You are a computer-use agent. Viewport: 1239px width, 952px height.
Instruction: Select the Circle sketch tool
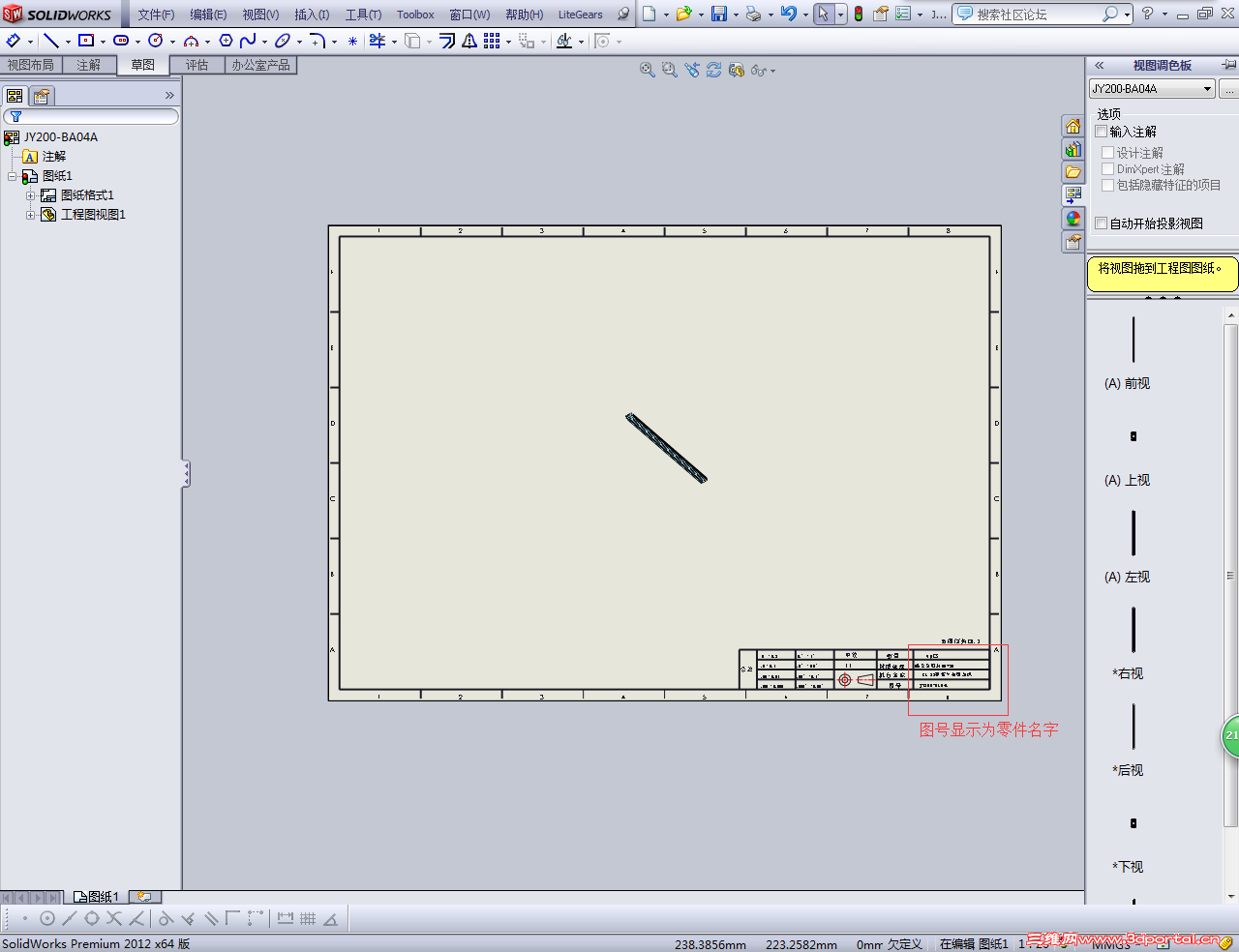click(155, 41)
